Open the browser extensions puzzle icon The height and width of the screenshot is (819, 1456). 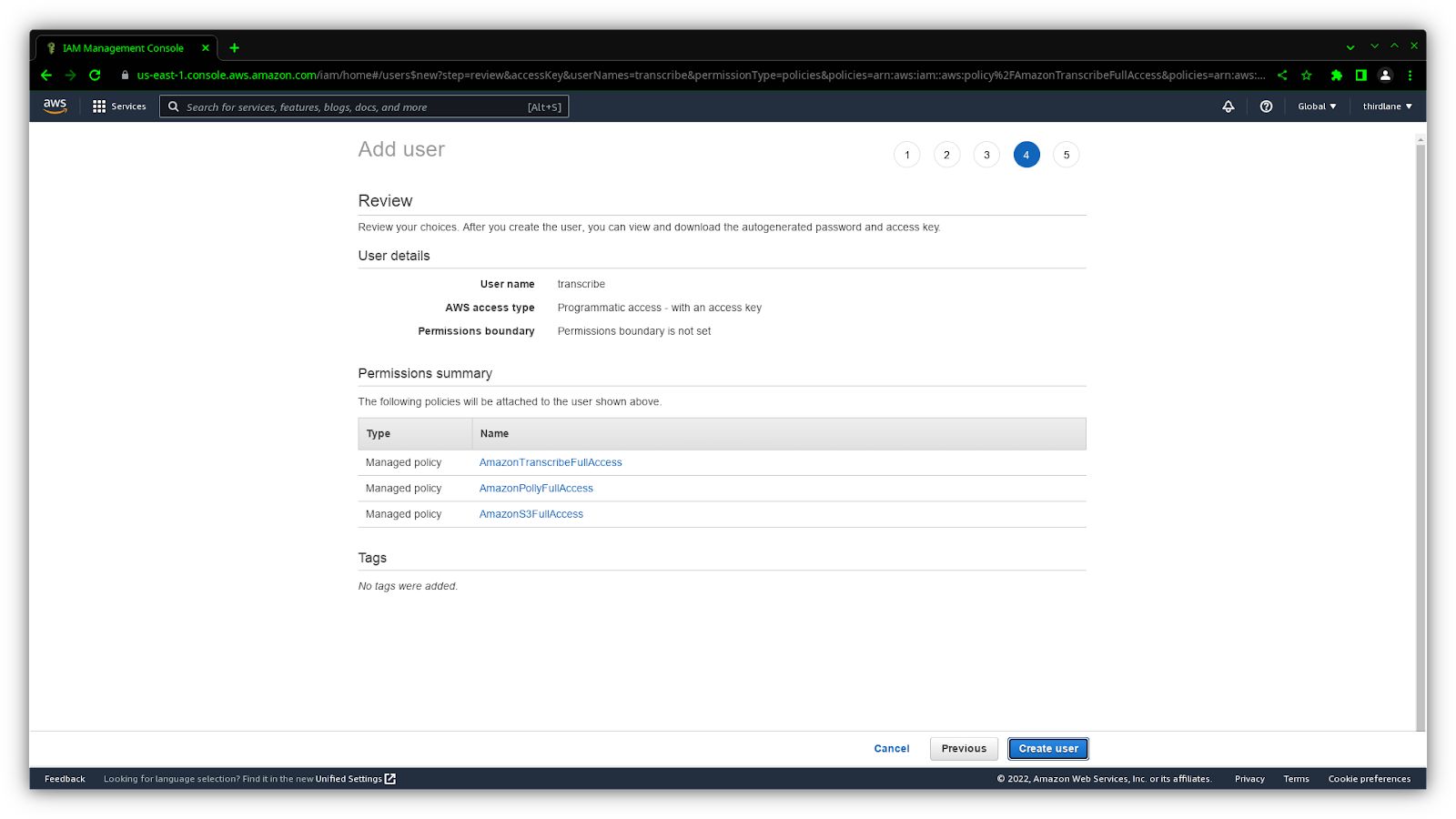coord(1337,76)
